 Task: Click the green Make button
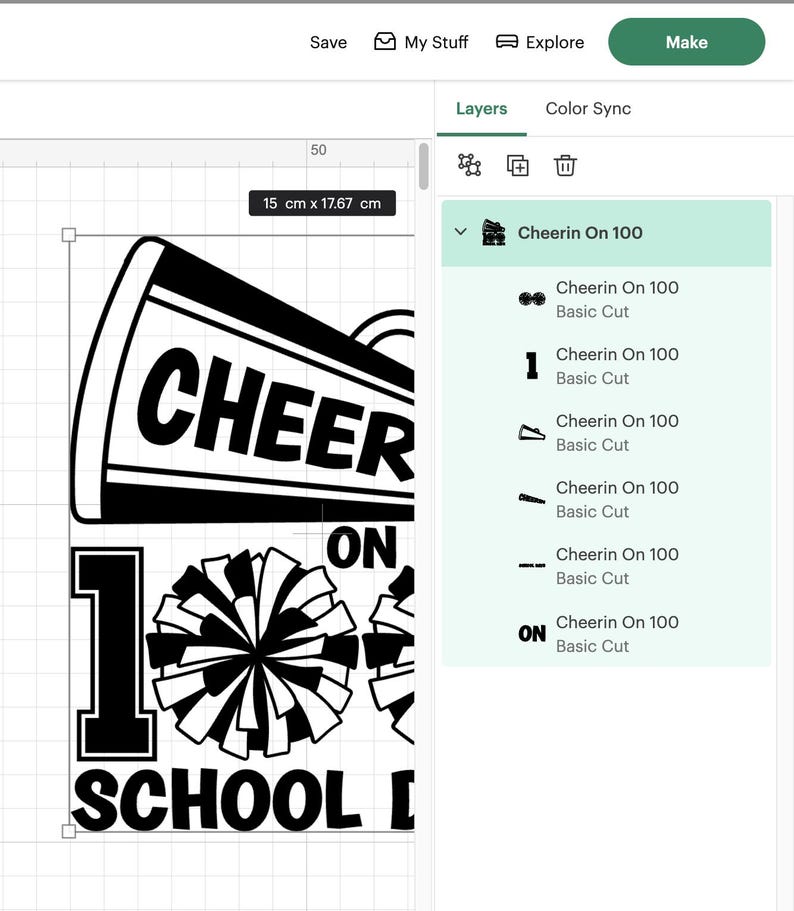(x=686, y=42)
